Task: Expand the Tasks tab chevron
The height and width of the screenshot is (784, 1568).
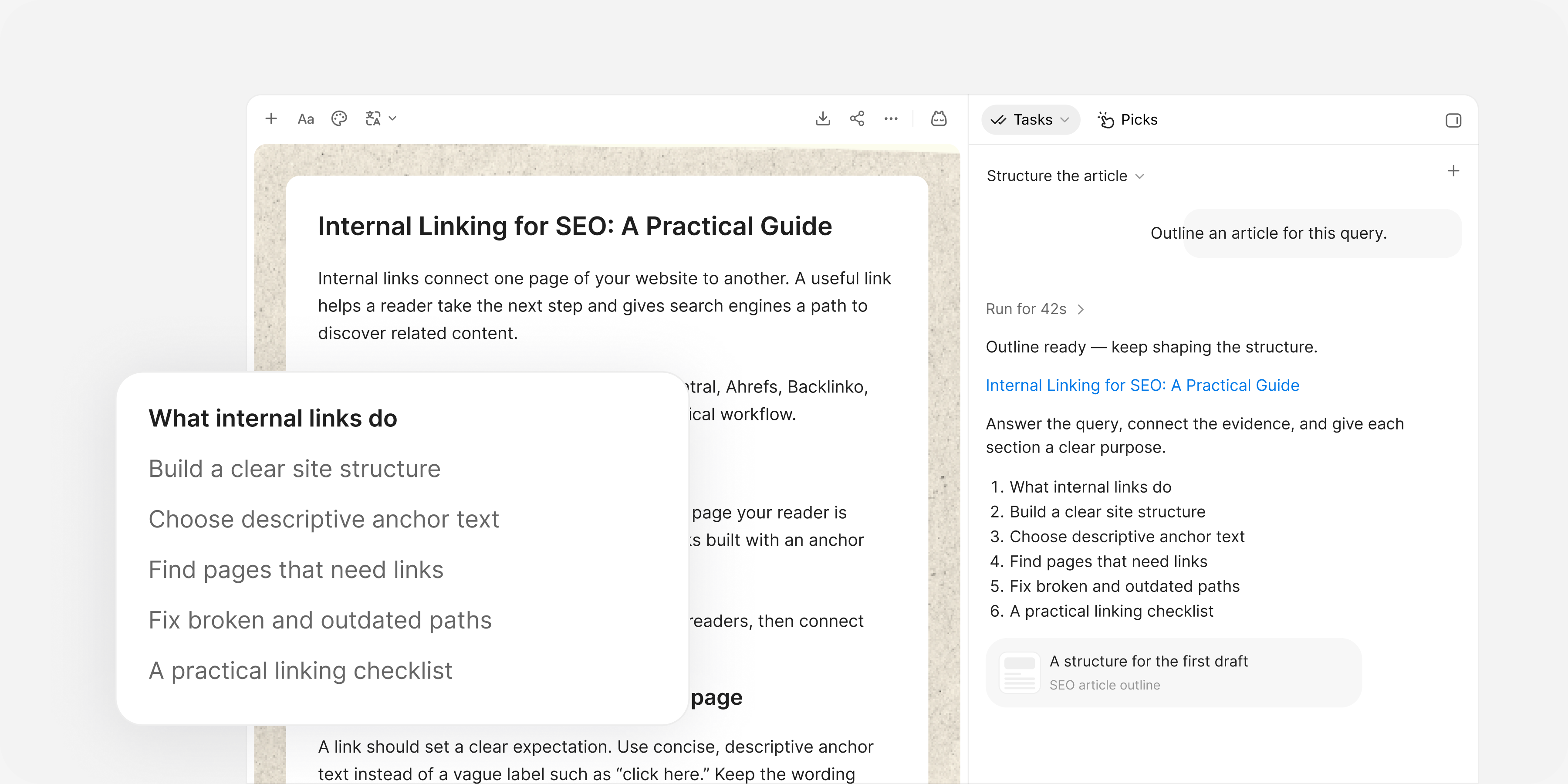Action: tap(1064, 120)
